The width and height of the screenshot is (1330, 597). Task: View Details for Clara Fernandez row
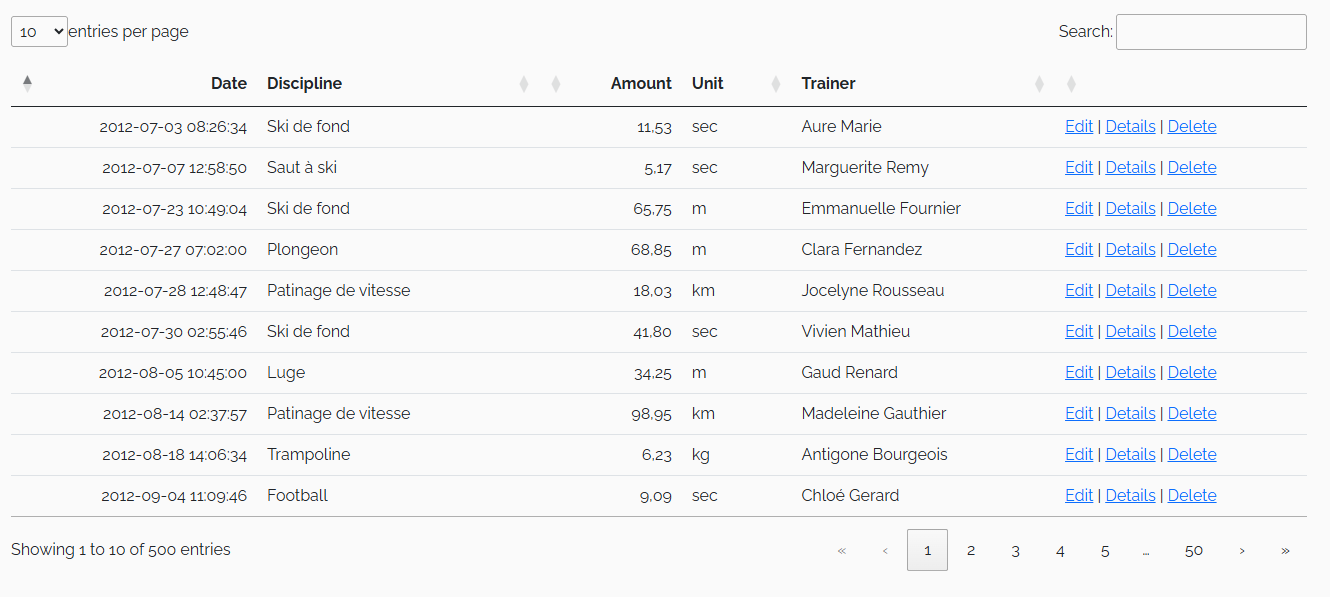[1130, 250]
